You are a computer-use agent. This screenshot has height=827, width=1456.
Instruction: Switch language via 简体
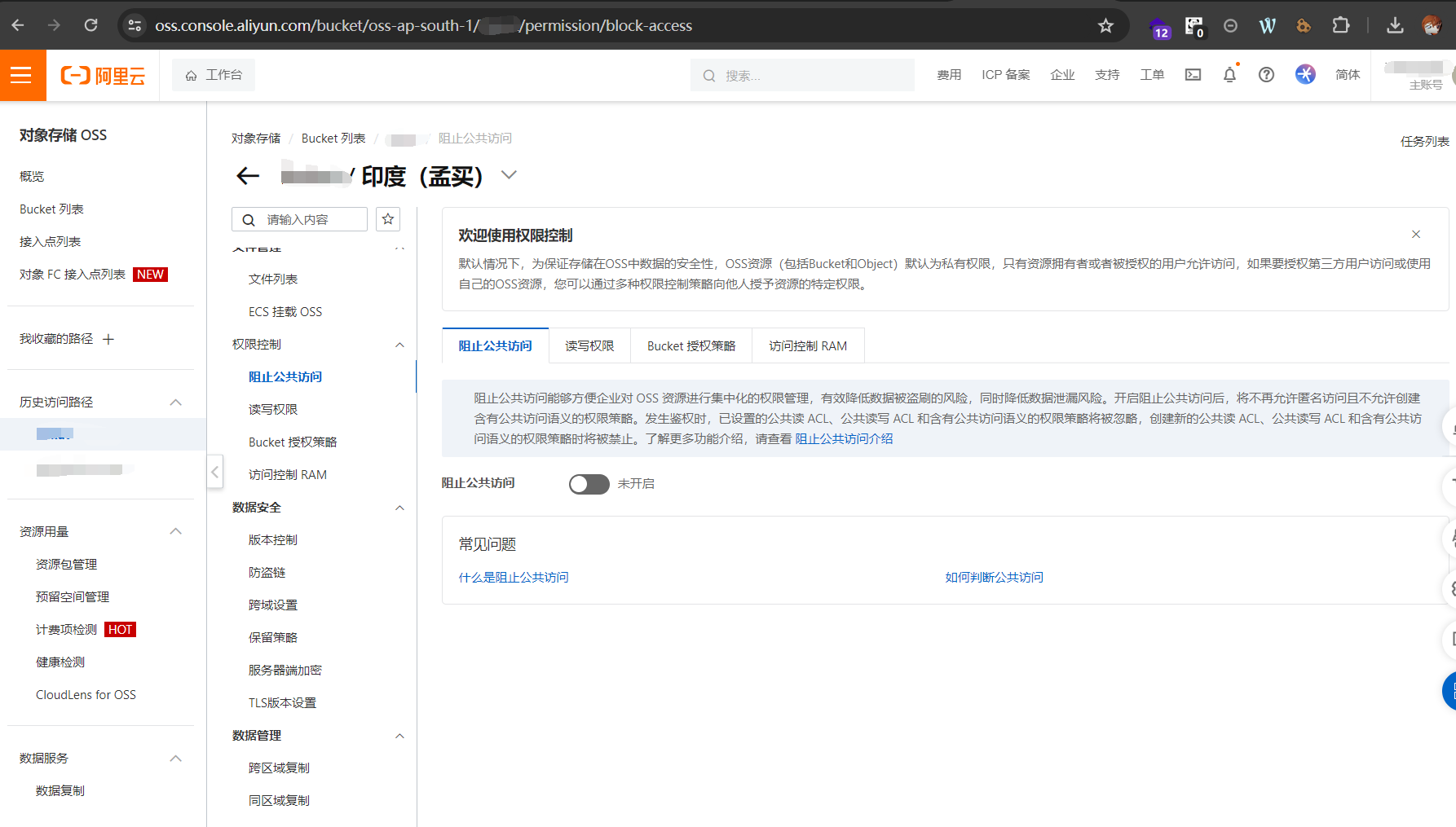click(x=1348, y=75)
